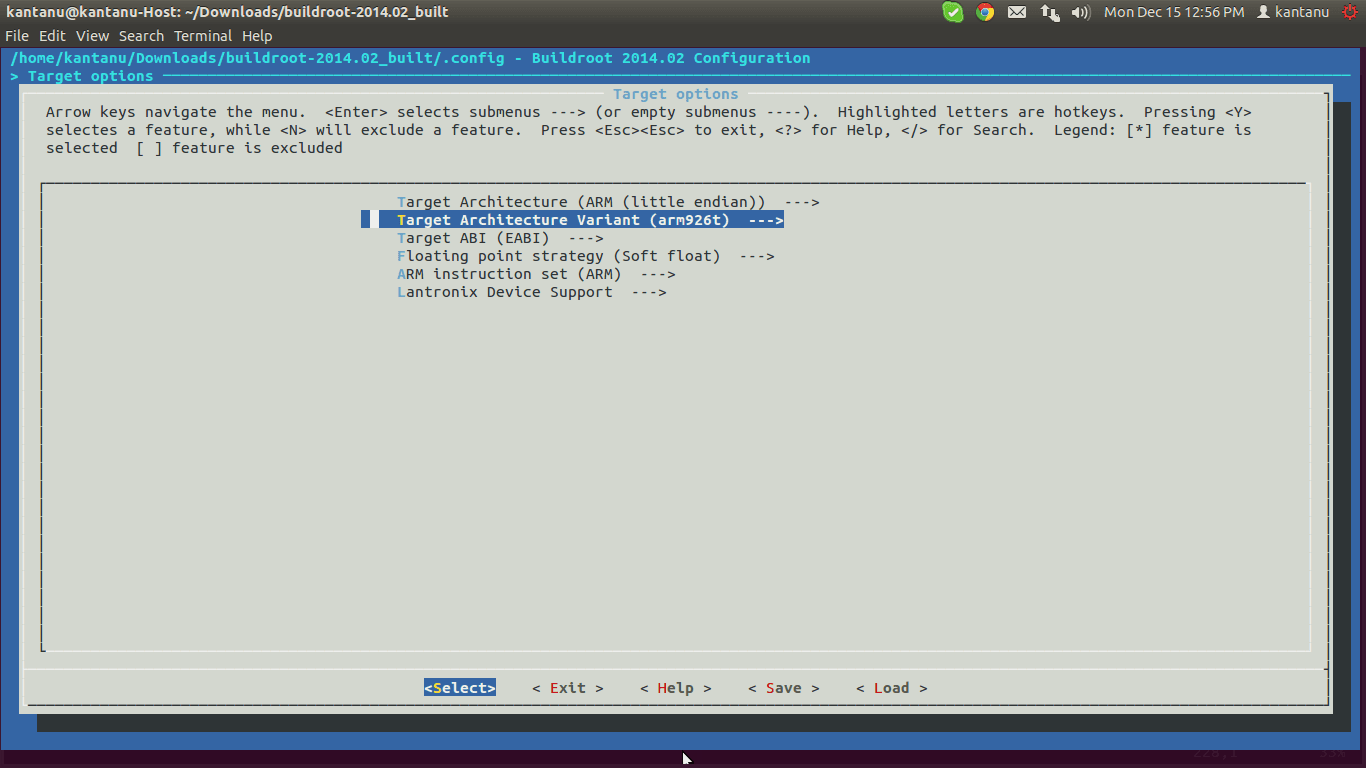Open the File menu
Image resolution: width=1366 pixels, height=768 pixels.
[x=17, y=36]
